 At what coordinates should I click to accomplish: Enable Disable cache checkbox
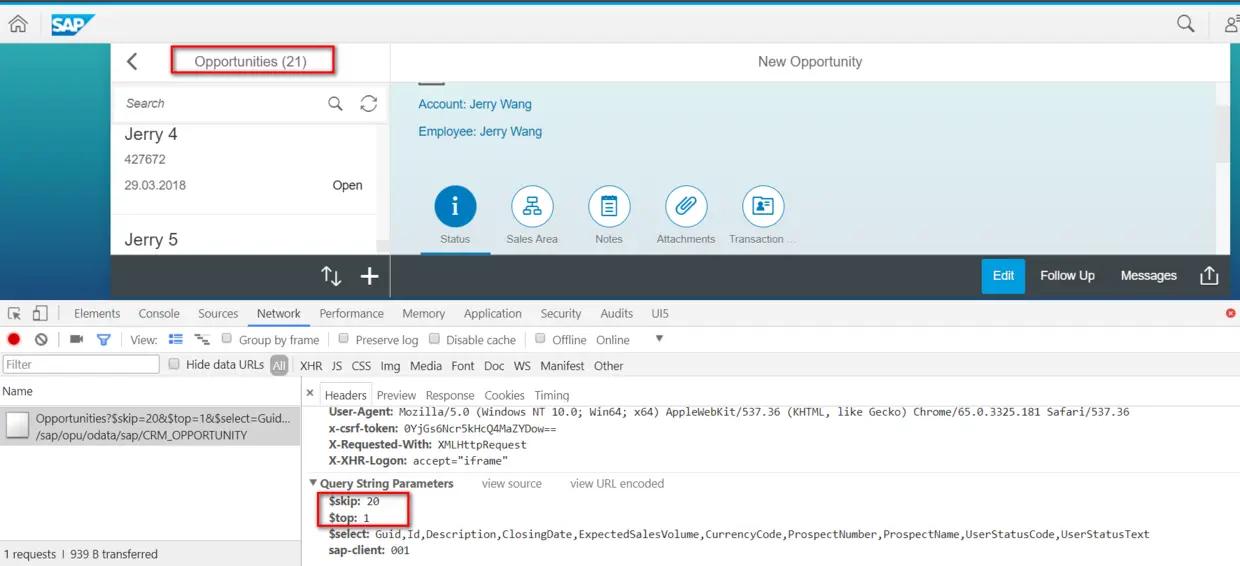434,339
